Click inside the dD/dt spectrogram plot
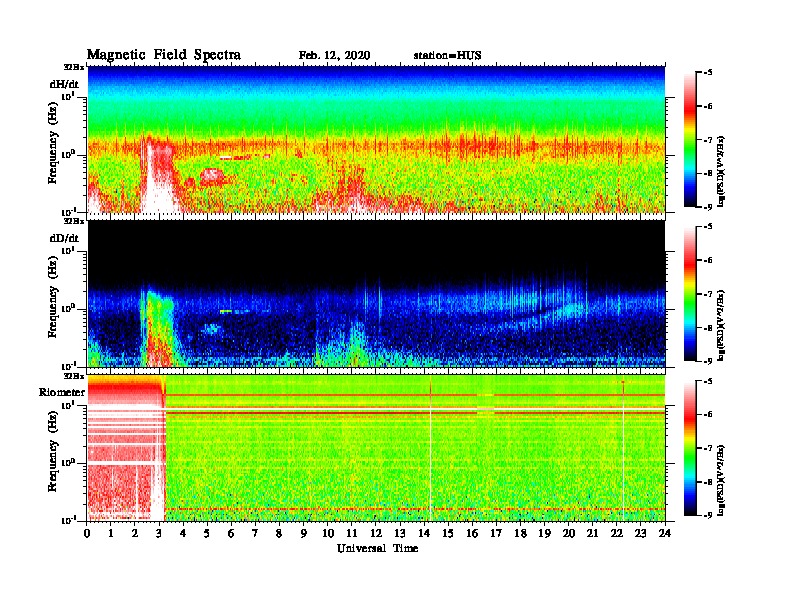This screenshot has width=792, height=612. 376,293
